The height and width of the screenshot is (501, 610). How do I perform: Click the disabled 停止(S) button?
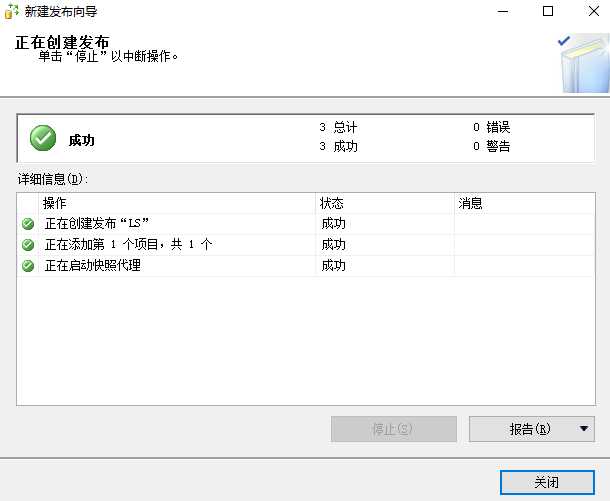point(394,429)
